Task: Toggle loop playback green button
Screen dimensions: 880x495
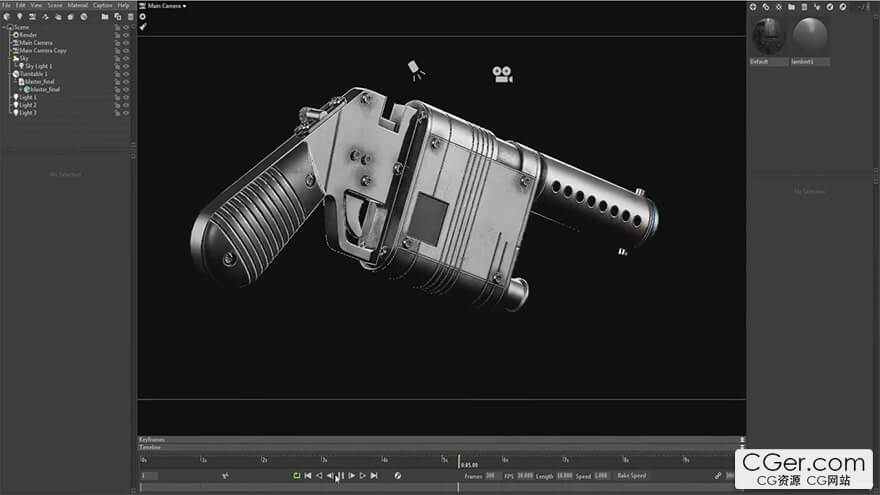Action: [297, 475]
